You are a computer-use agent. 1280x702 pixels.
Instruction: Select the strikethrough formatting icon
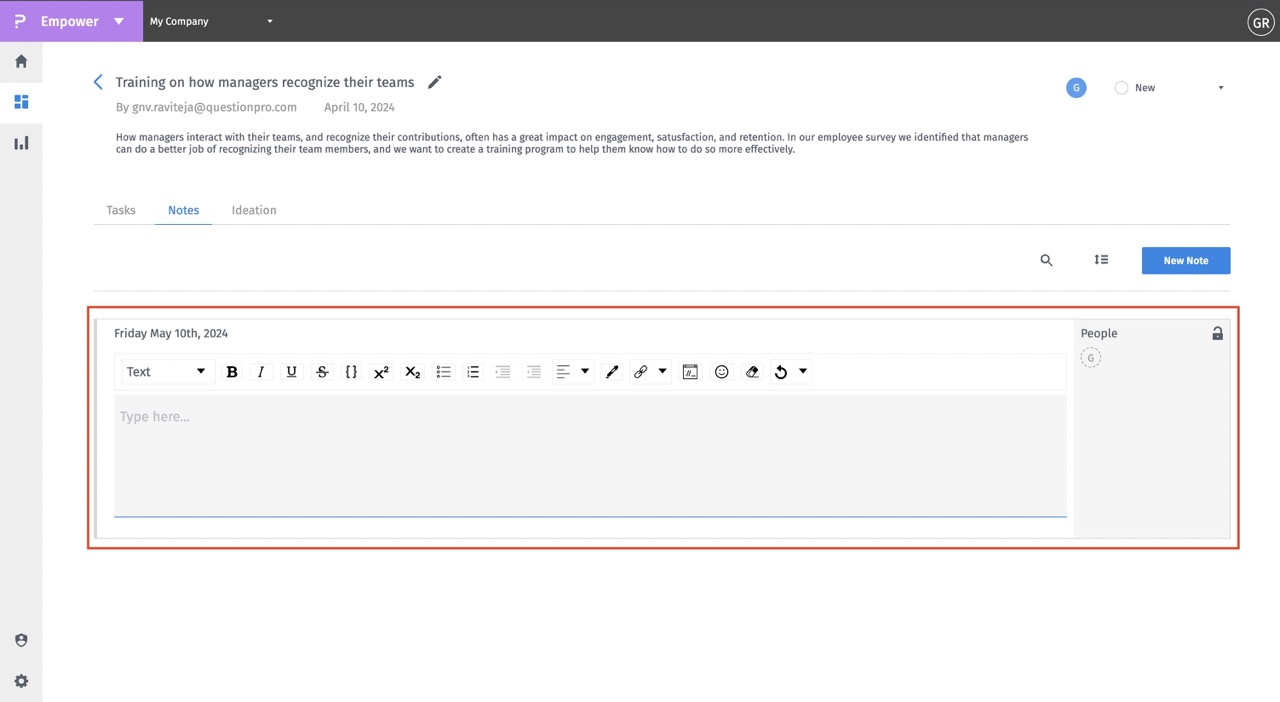322,371
